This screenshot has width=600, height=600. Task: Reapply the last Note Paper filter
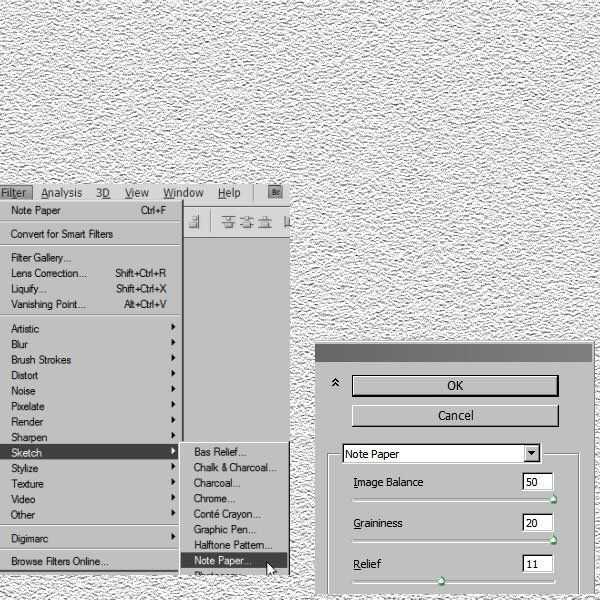(x=89, y=210)
